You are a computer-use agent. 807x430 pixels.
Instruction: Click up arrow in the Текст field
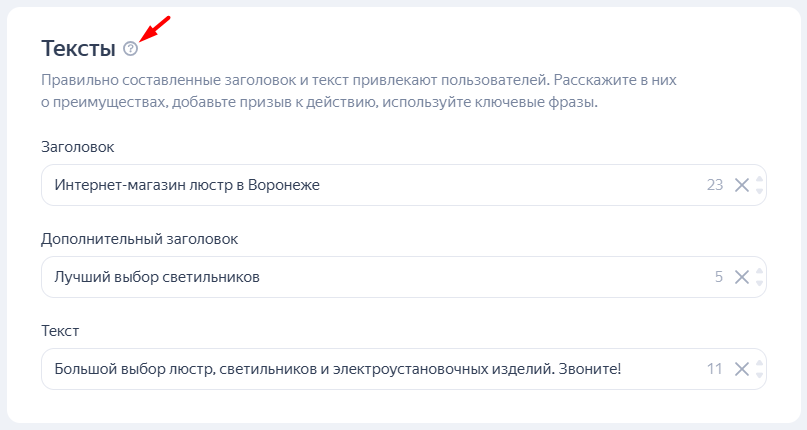760,364
